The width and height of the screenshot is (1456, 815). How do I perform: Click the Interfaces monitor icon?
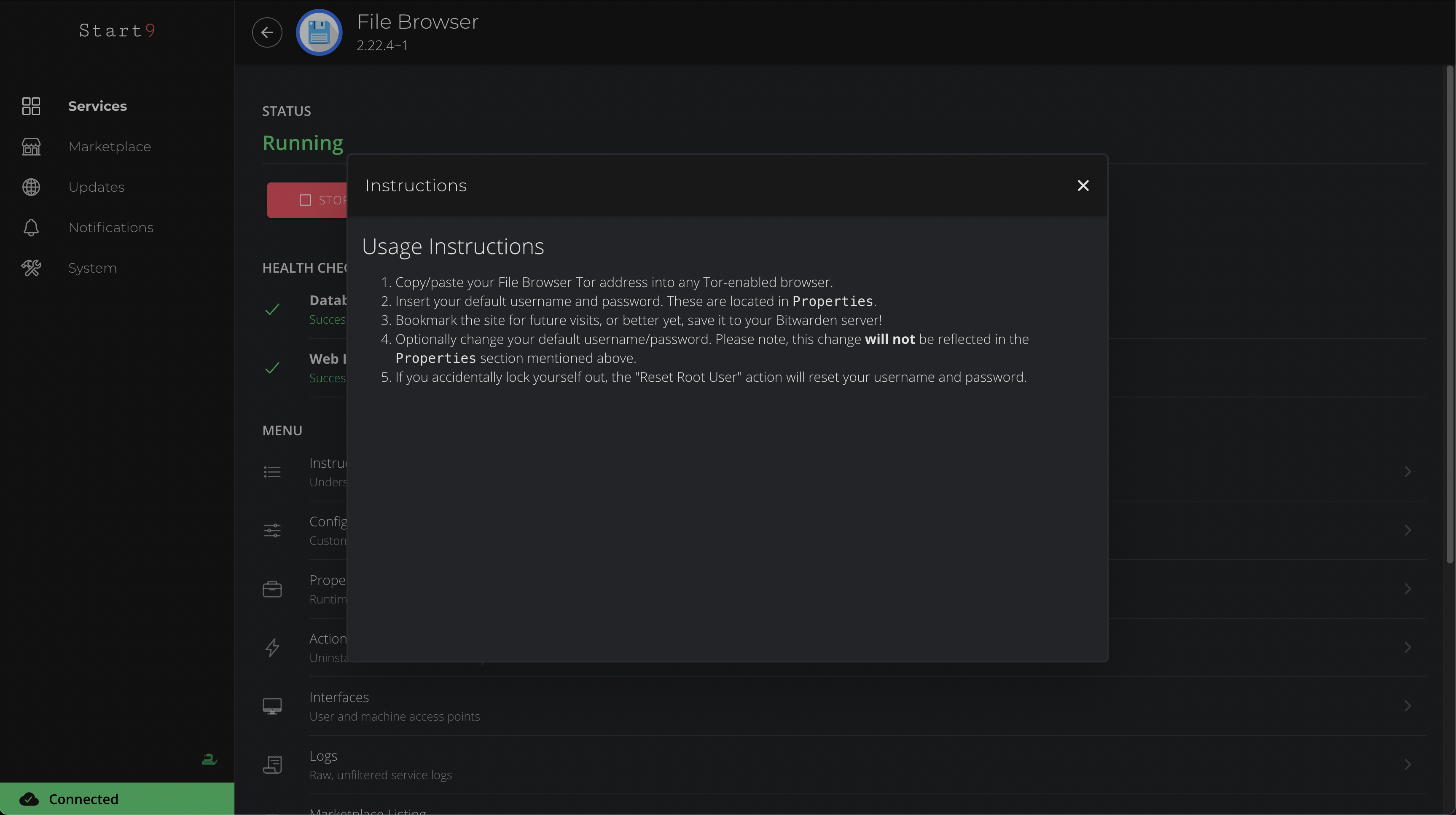(x=272, y=706)
